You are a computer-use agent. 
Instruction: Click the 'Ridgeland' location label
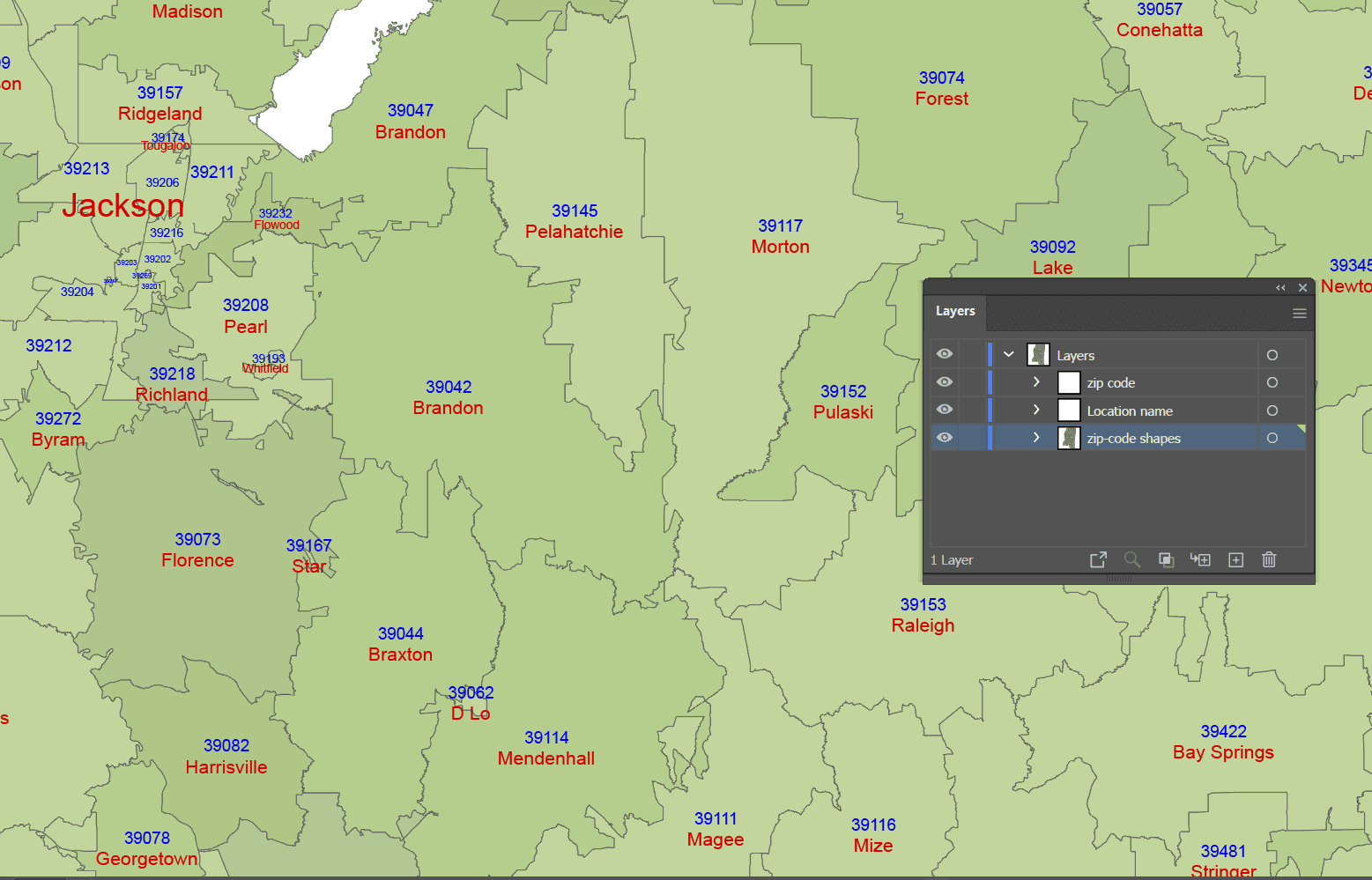160,114
